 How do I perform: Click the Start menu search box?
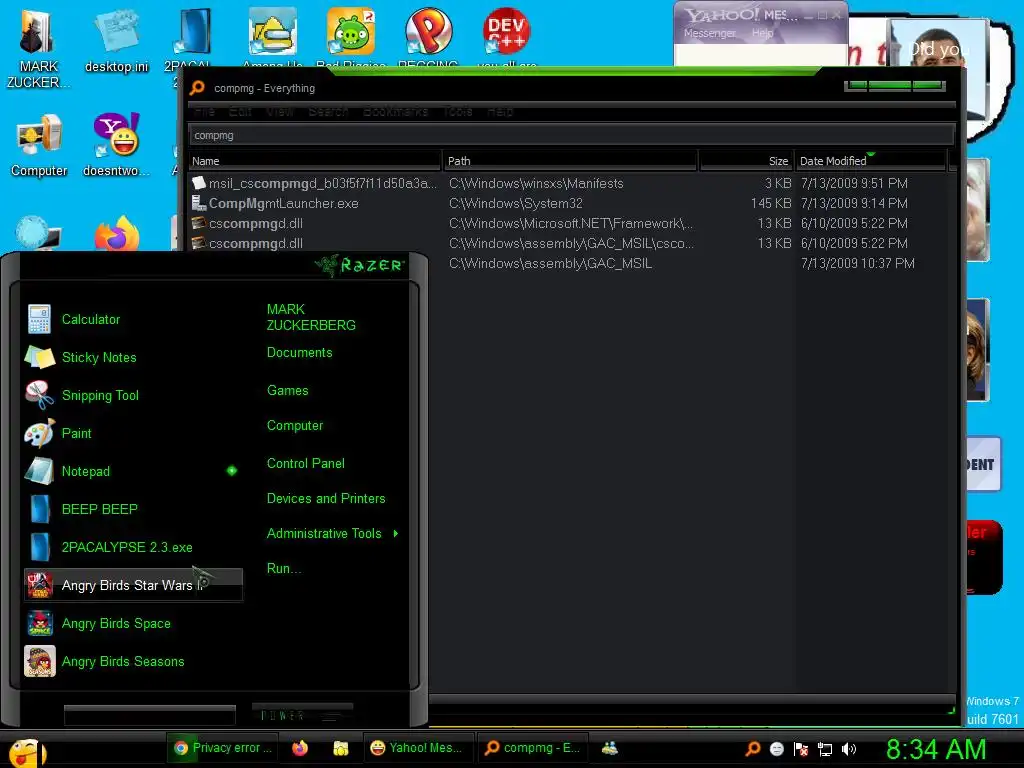pos(150,715)
